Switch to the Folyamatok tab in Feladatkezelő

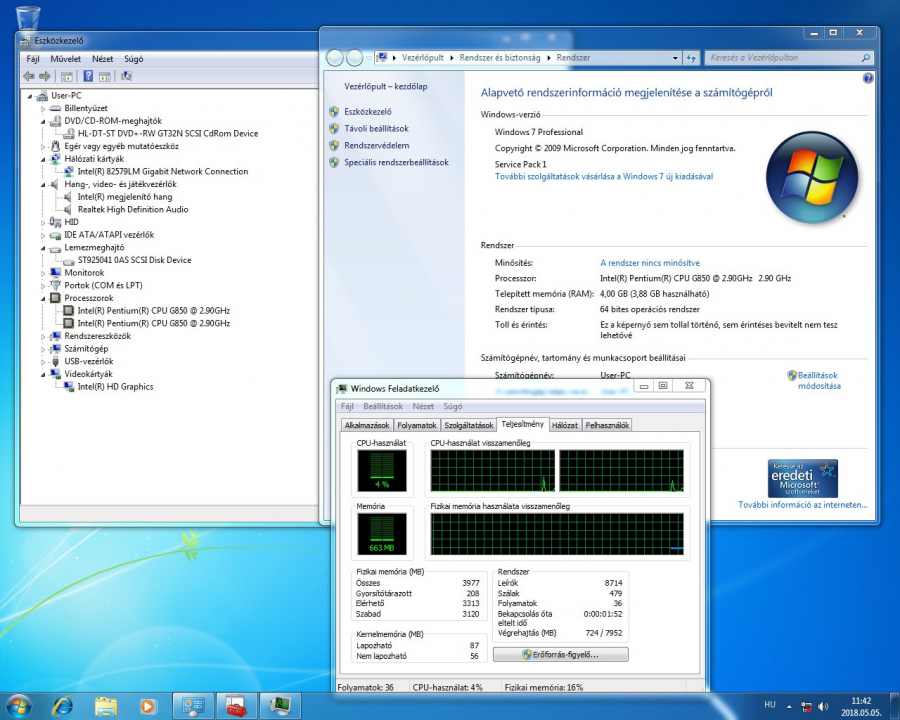417,425
